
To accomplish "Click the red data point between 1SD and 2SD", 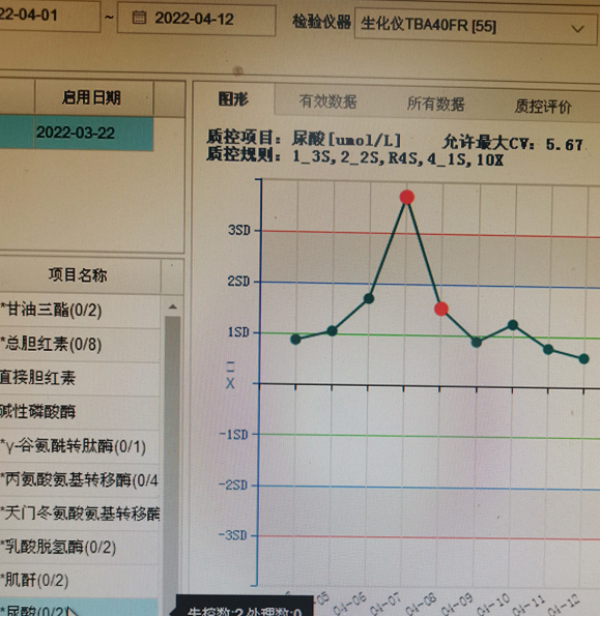I will tap(441, 309).
